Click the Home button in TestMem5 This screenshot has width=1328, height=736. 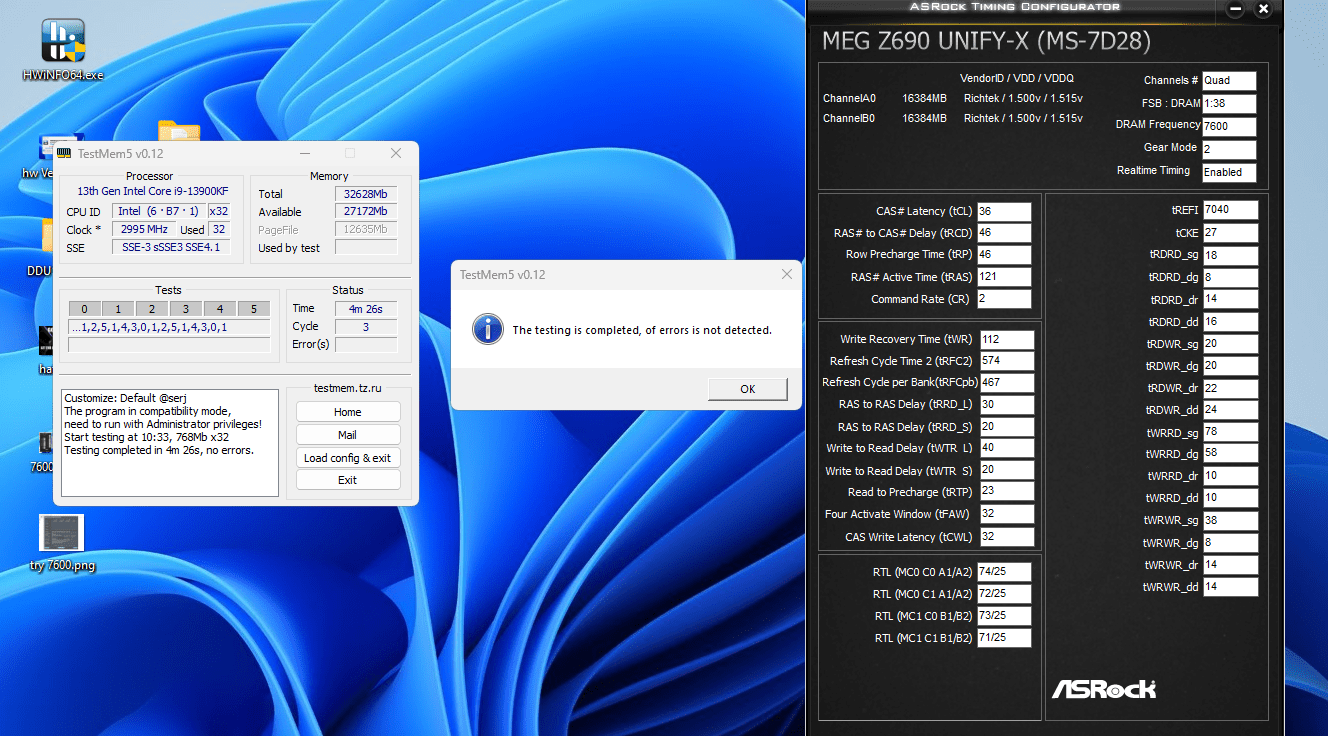pyautogui.click(x=348, y=412)
